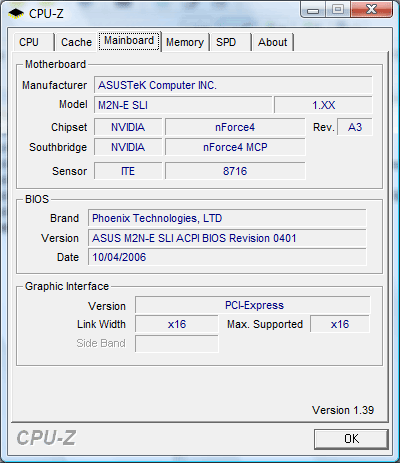
Task: Click the BIOS group title
Action: [37, 199]
